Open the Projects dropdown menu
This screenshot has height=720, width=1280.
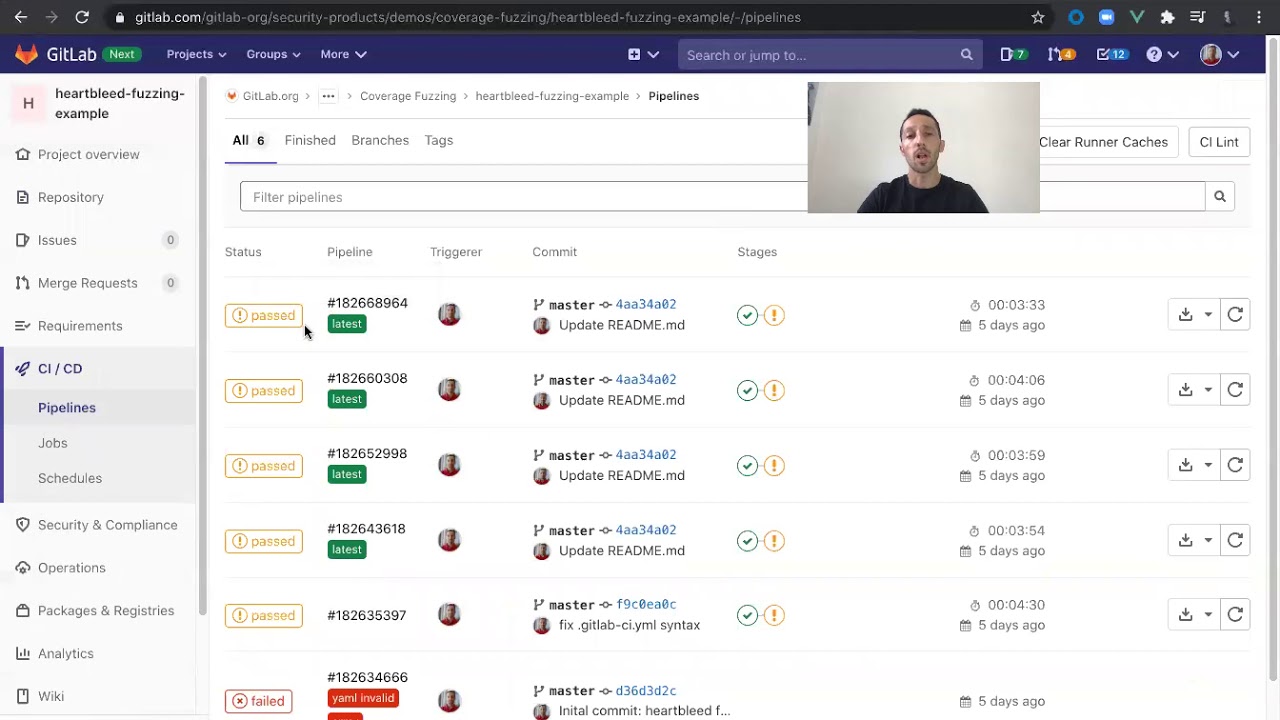coord(196,54)
